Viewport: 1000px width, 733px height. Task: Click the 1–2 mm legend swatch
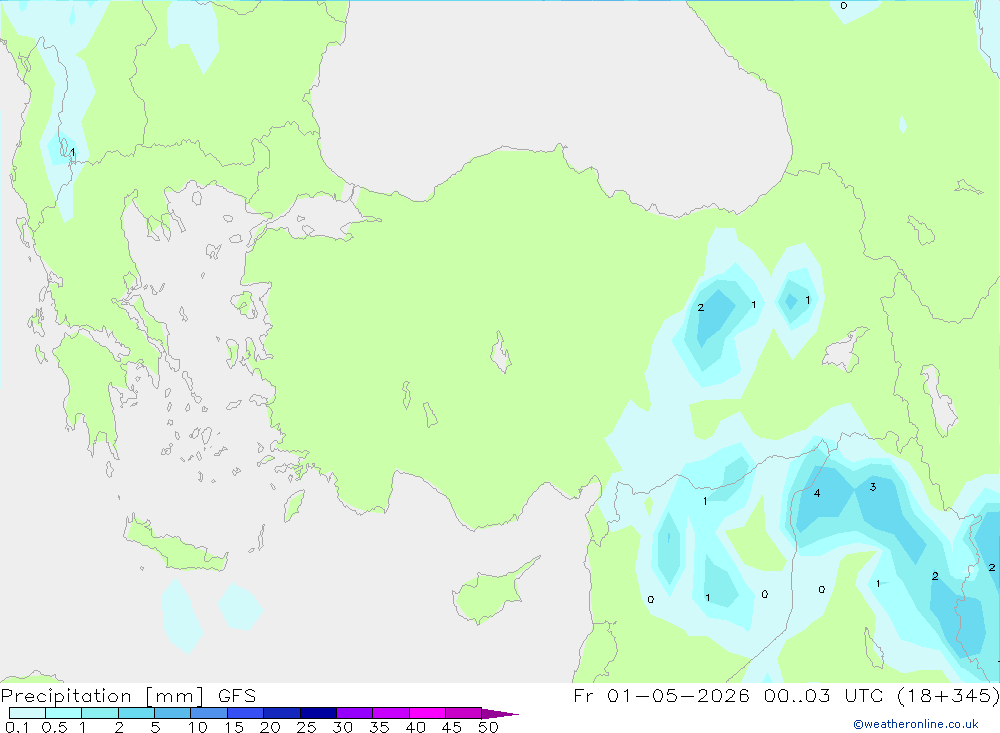(x=100, y=713)
